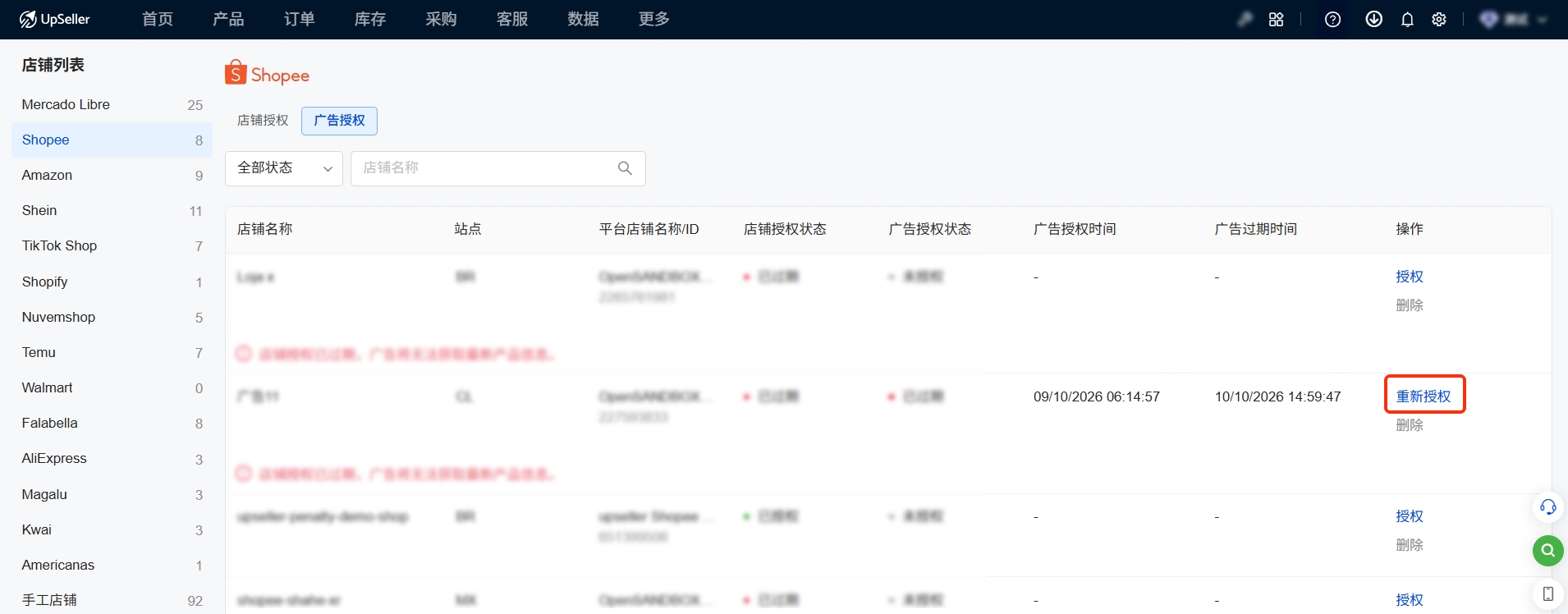Open the 采购 menu

click(441, 19)
